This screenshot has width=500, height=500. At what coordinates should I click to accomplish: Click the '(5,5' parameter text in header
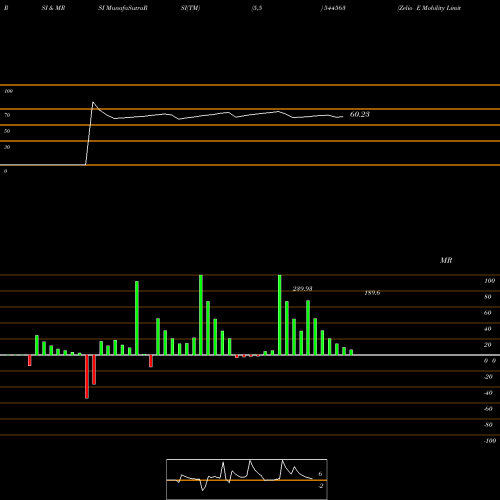(257, 8)
